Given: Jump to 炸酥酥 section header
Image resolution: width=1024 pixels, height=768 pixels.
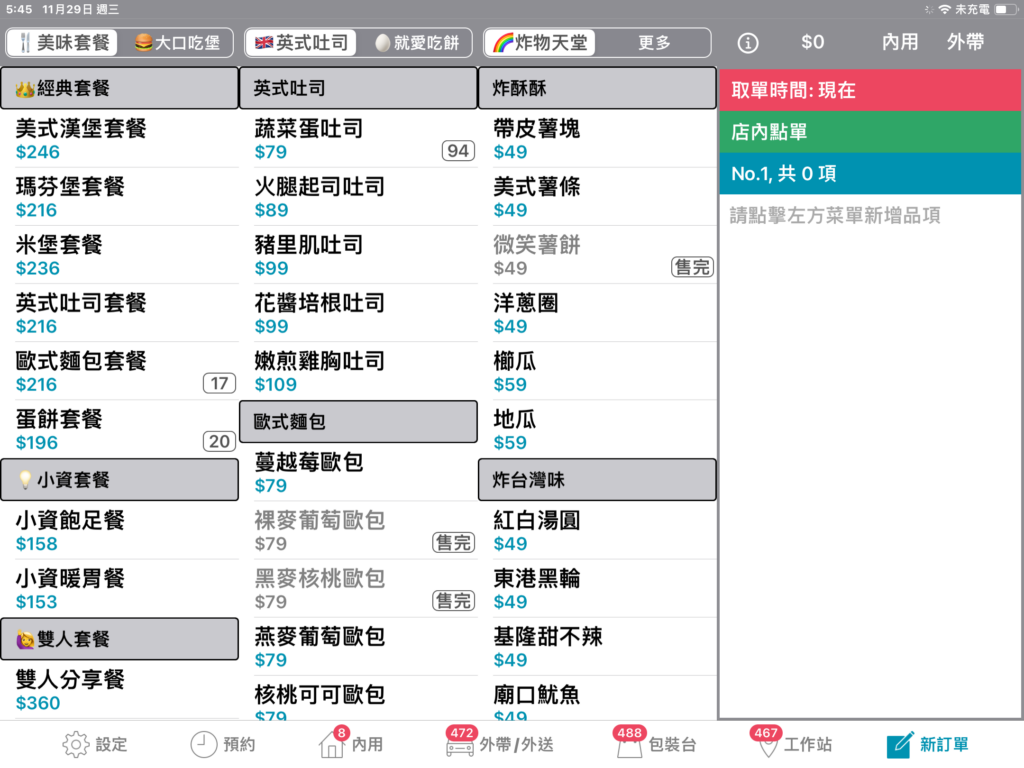Looking at the screenshot, I should pyautogui.click(x=598, y=88).
